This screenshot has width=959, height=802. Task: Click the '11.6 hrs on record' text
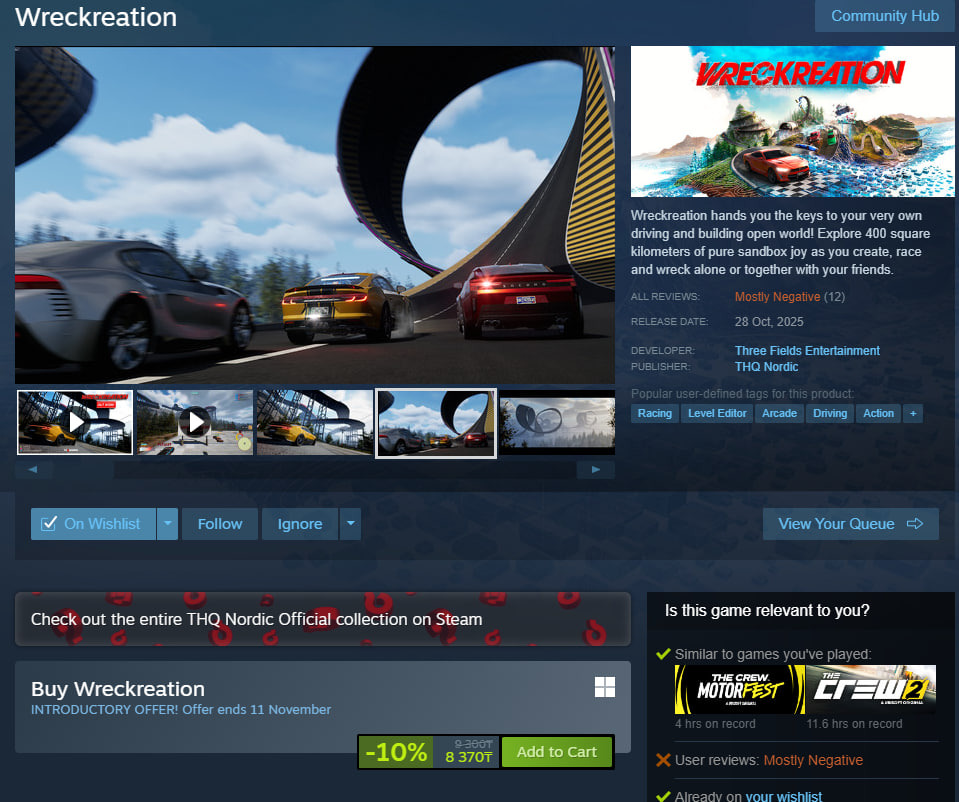pos(854,724)
